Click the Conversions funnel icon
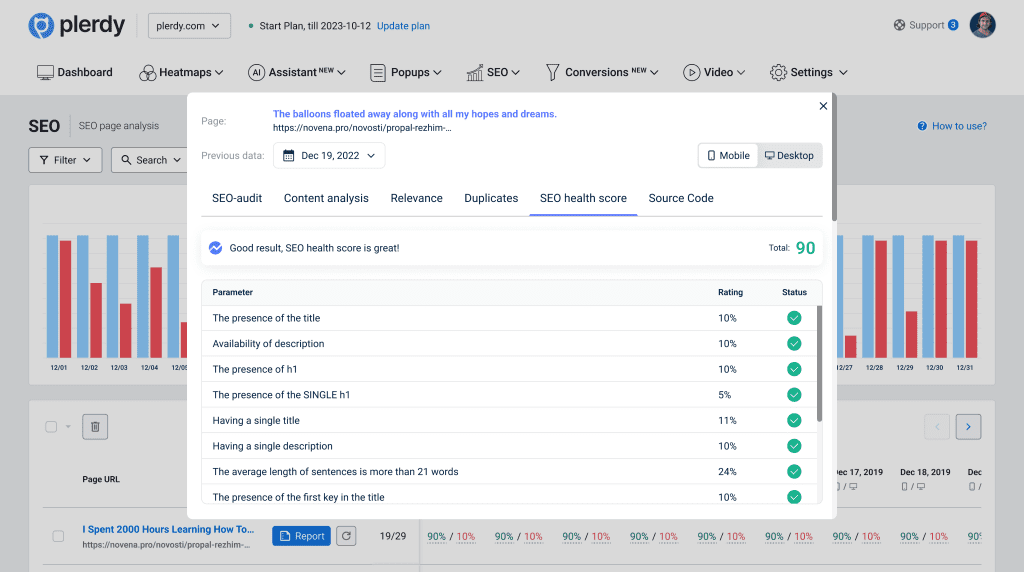The height and width of the screenshot is (572, 1024). coord(552,72)
